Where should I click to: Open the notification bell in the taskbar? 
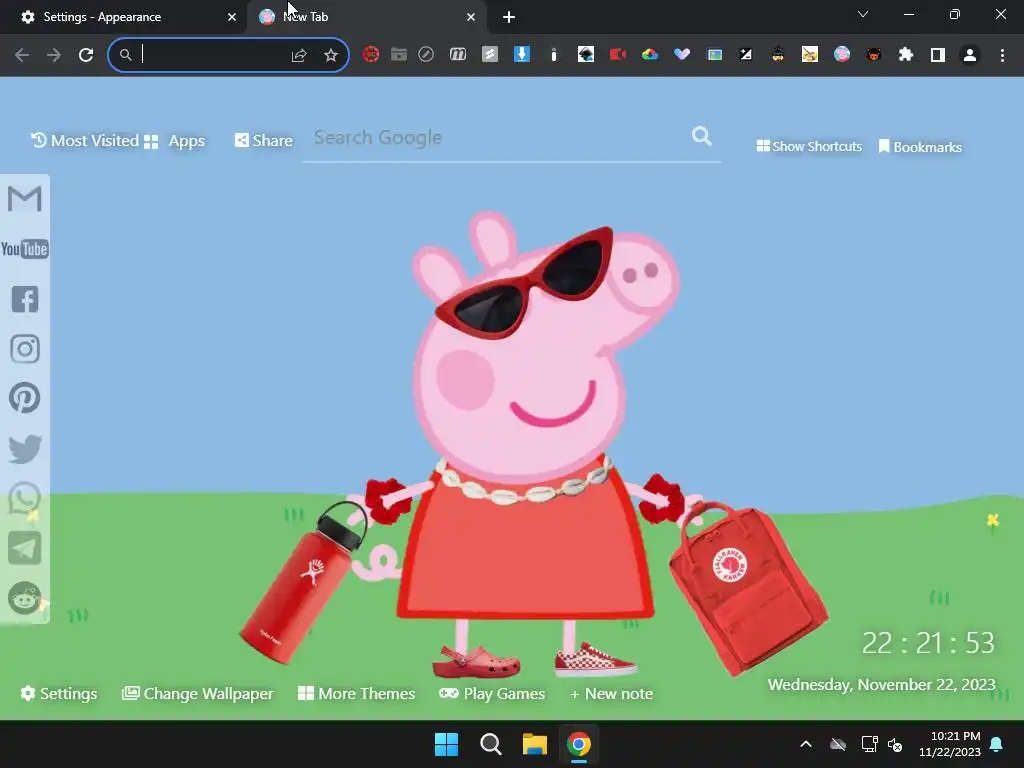coord(997,744)
